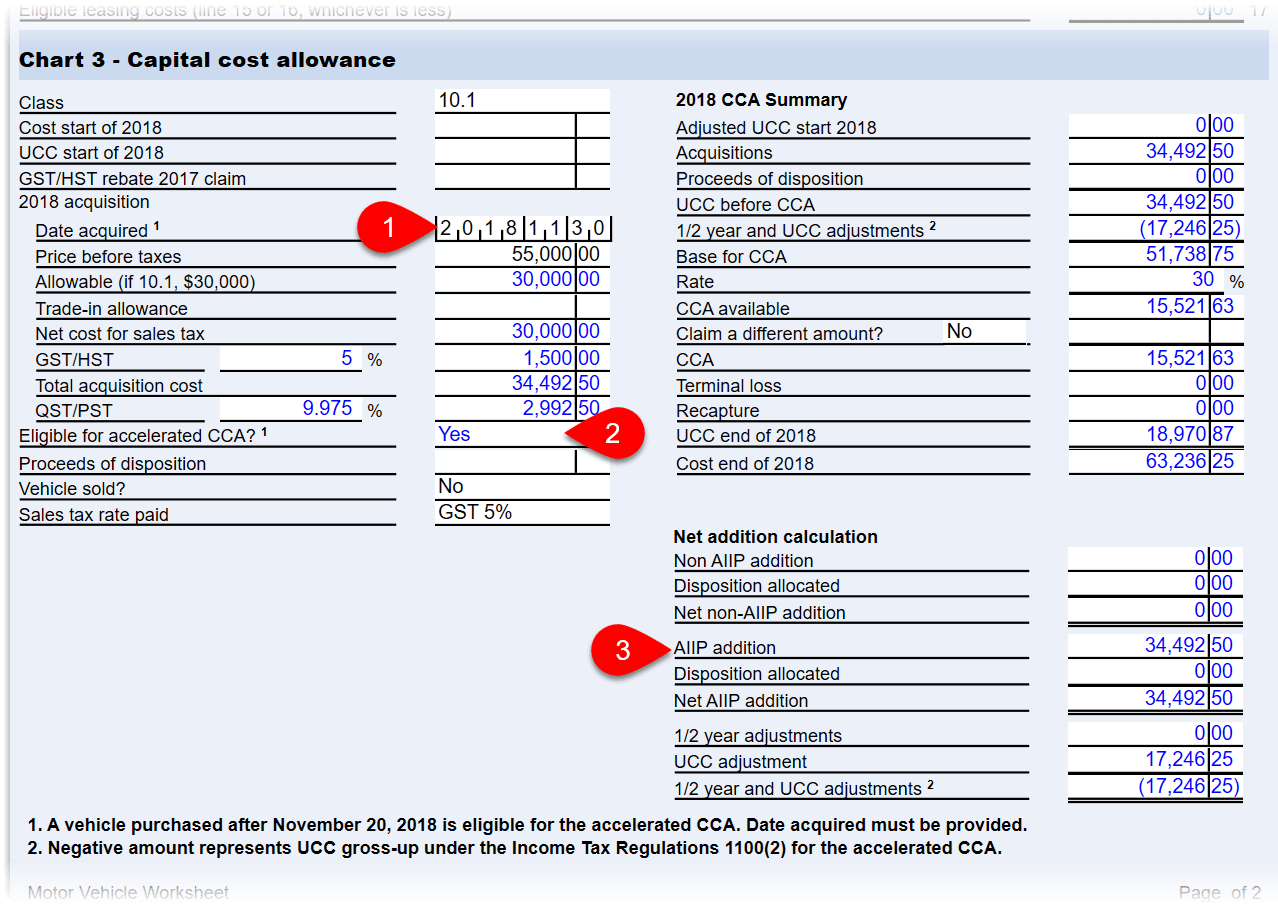Select CCA Summary Proceeds of disposition value 0.00
Screen dimensions: 1278x908
pos(1156,177)
